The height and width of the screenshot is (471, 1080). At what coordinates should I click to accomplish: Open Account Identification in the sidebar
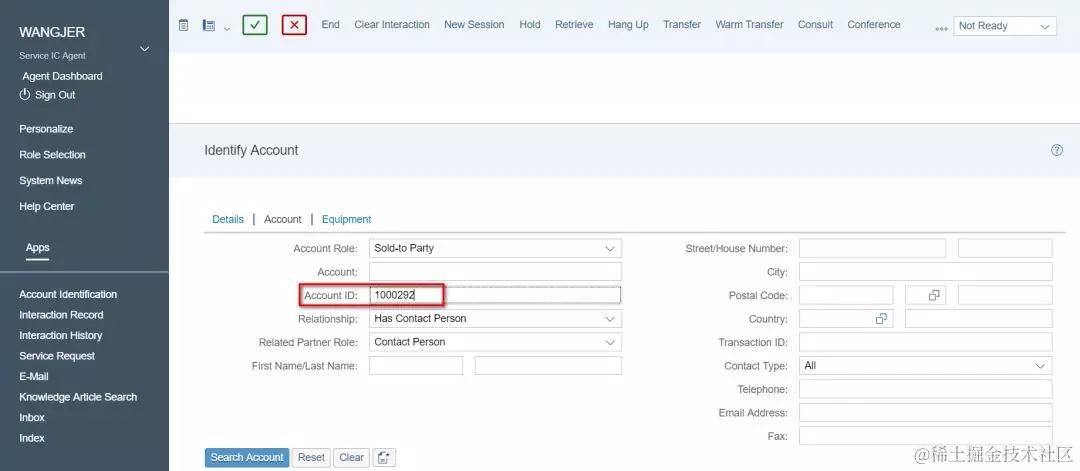coord(68,294)
